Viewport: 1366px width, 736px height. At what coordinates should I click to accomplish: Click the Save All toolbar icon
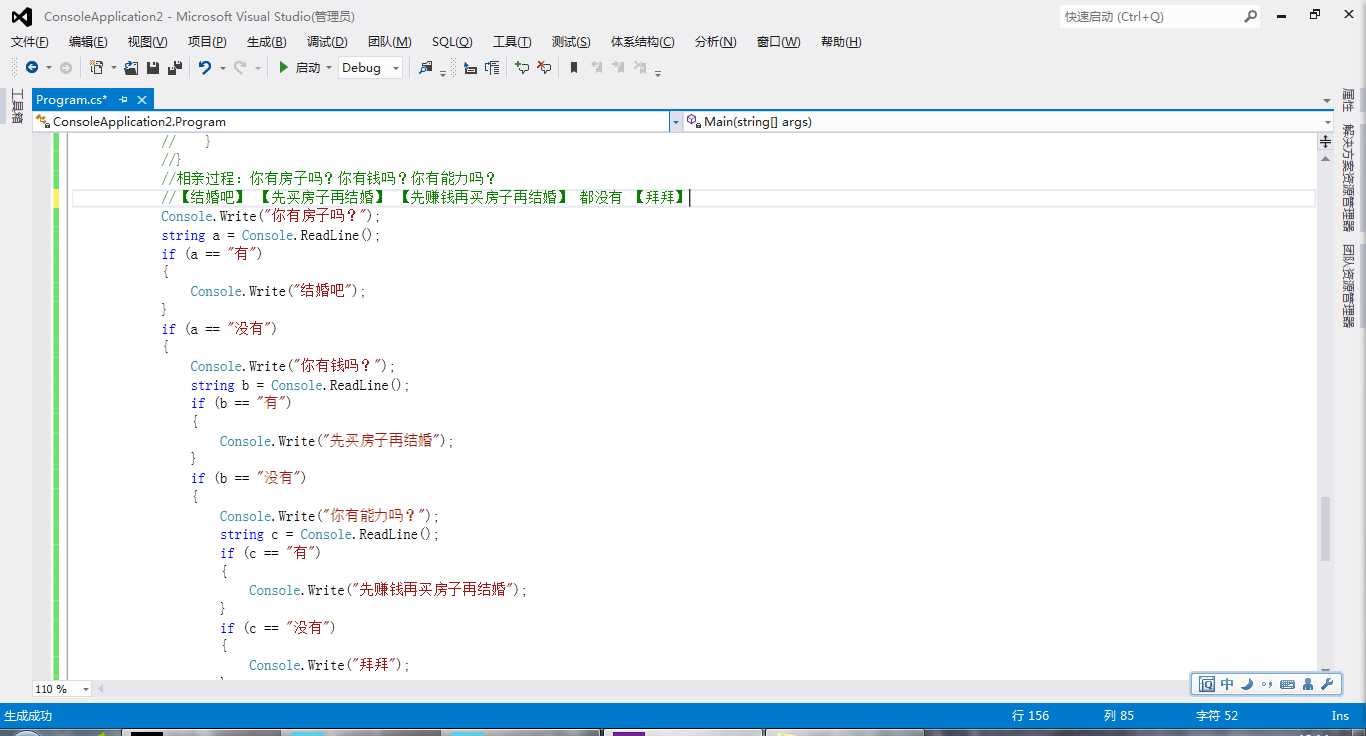(x=175, y=68)
